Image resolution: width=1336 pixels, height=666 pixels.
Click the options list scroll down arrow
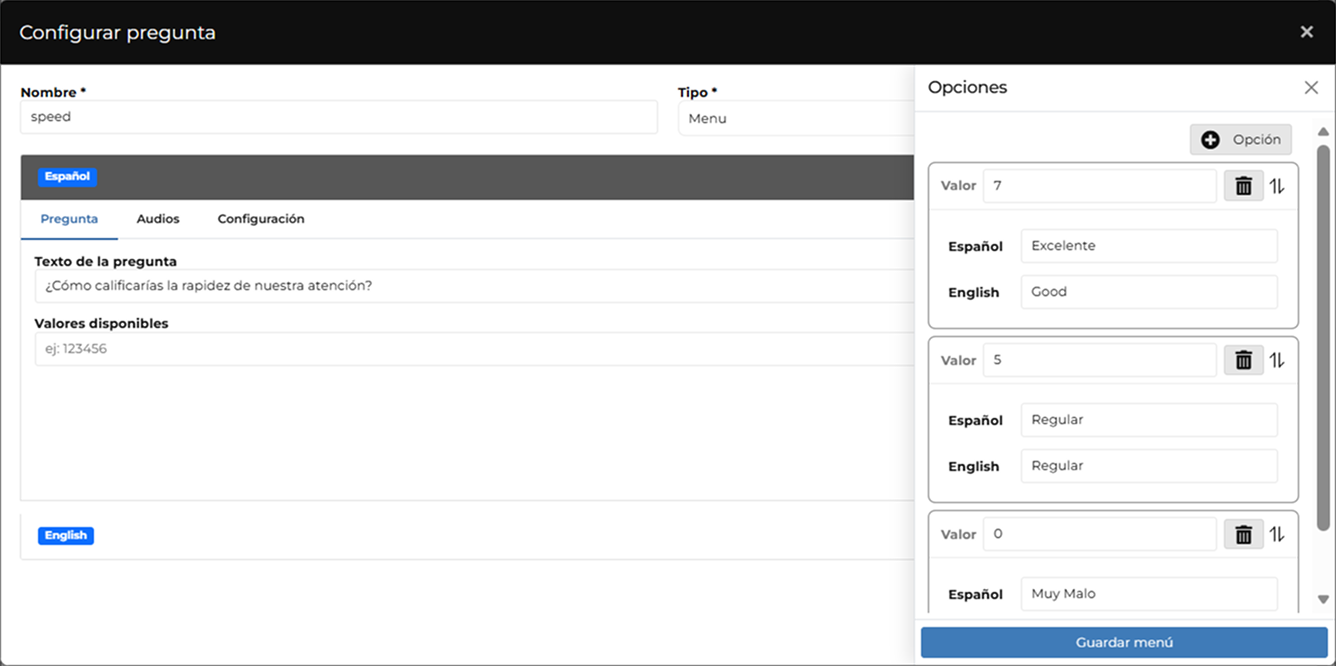click(x=1323, y=600)
